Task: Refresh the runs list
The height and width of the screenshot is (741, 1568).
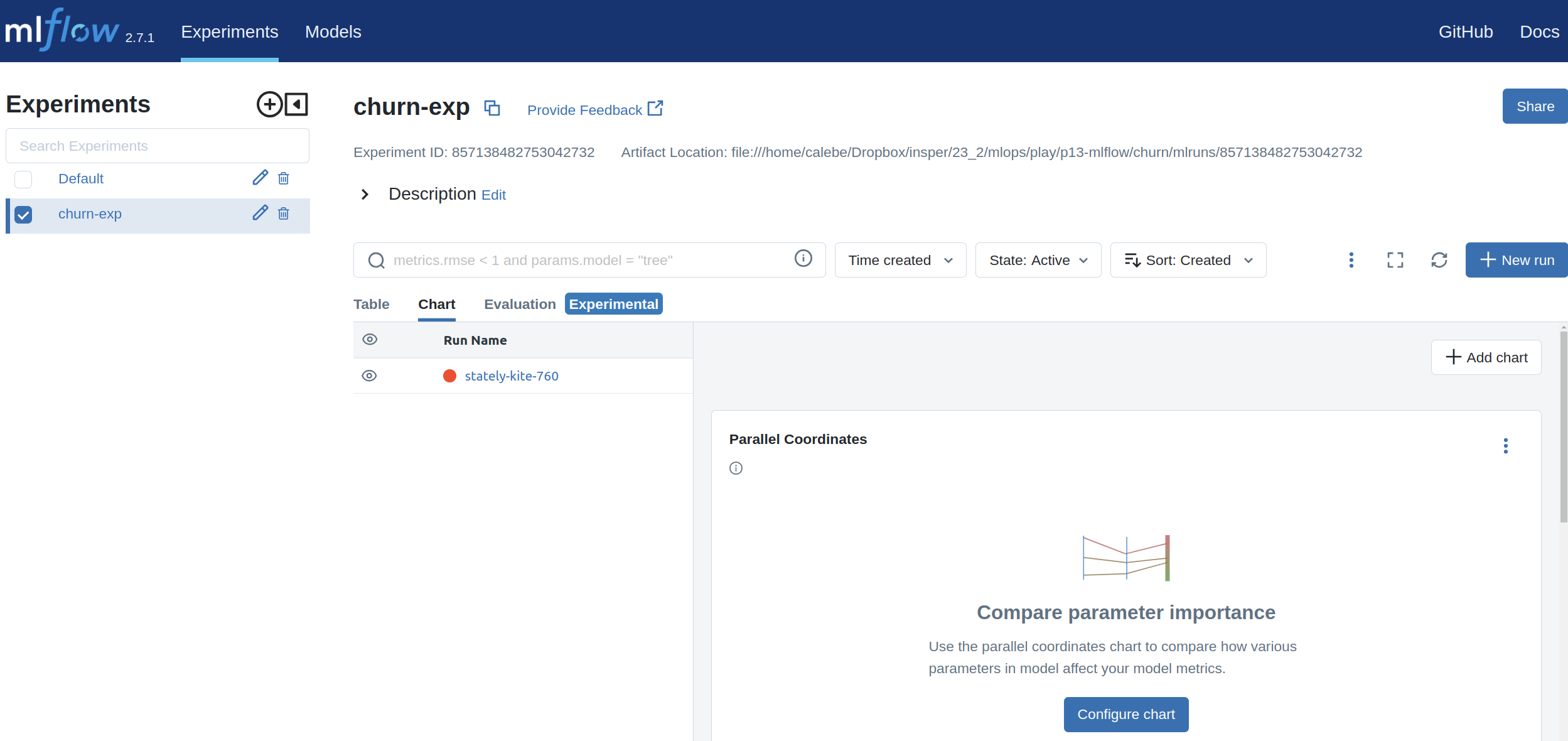Action: (x=1439, y=260)
